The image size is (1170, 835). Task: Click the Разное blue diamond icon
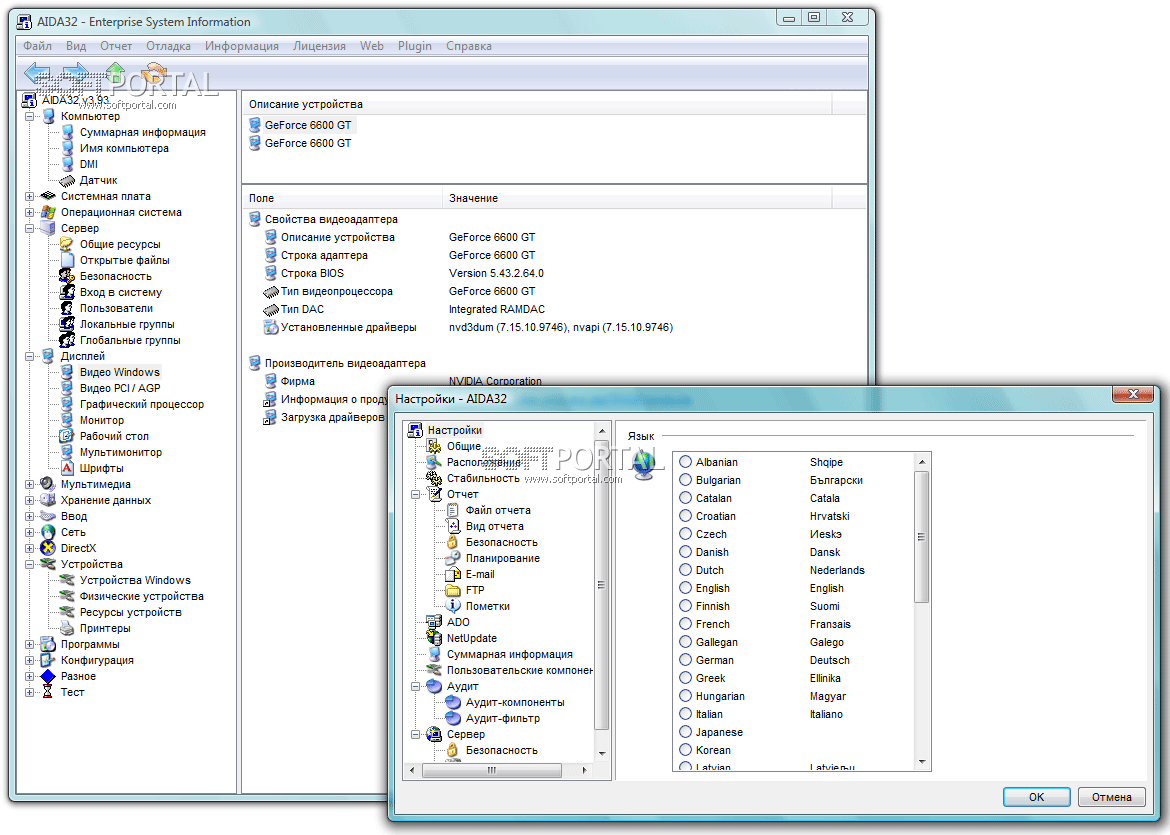point(49,676)
